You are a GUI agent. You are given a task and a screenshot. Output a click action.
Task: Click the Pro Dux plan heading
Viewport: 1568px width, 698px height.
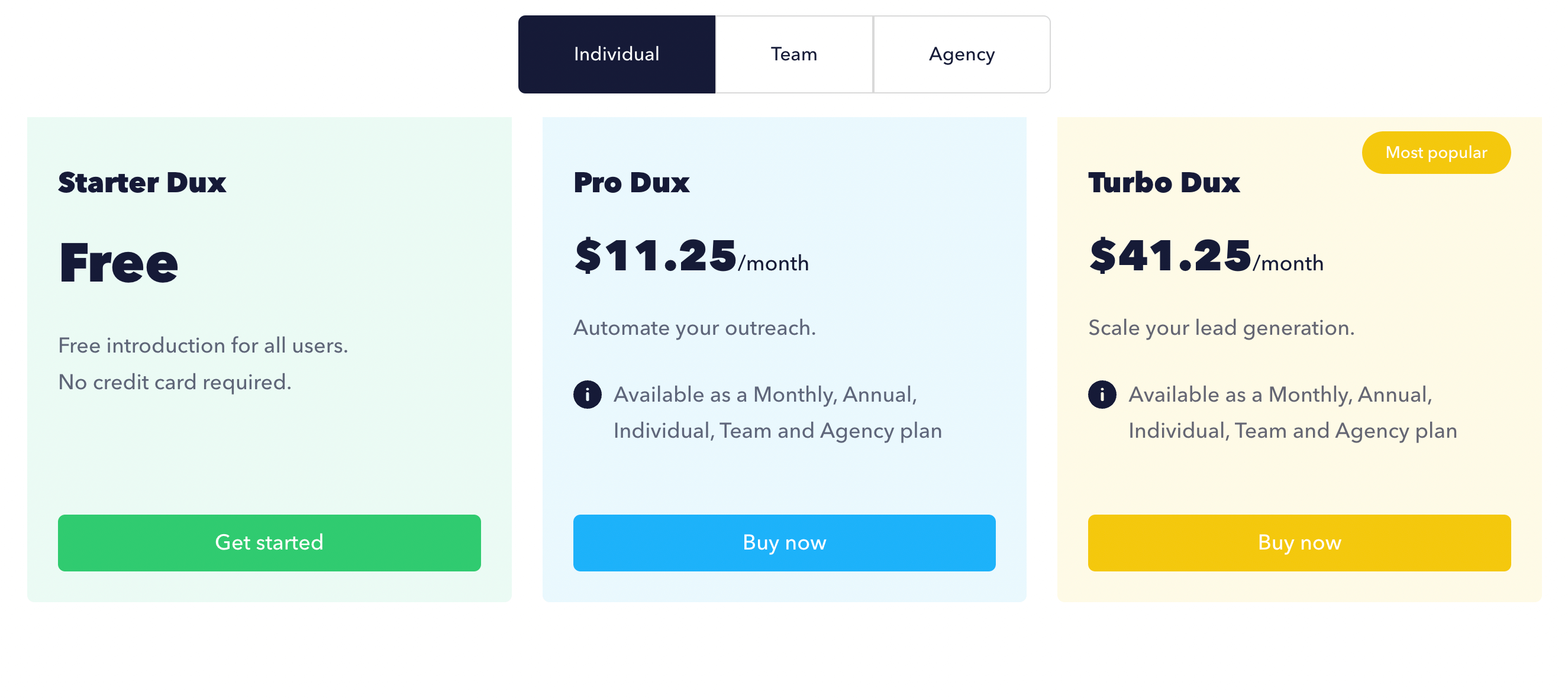pos(631,183)
